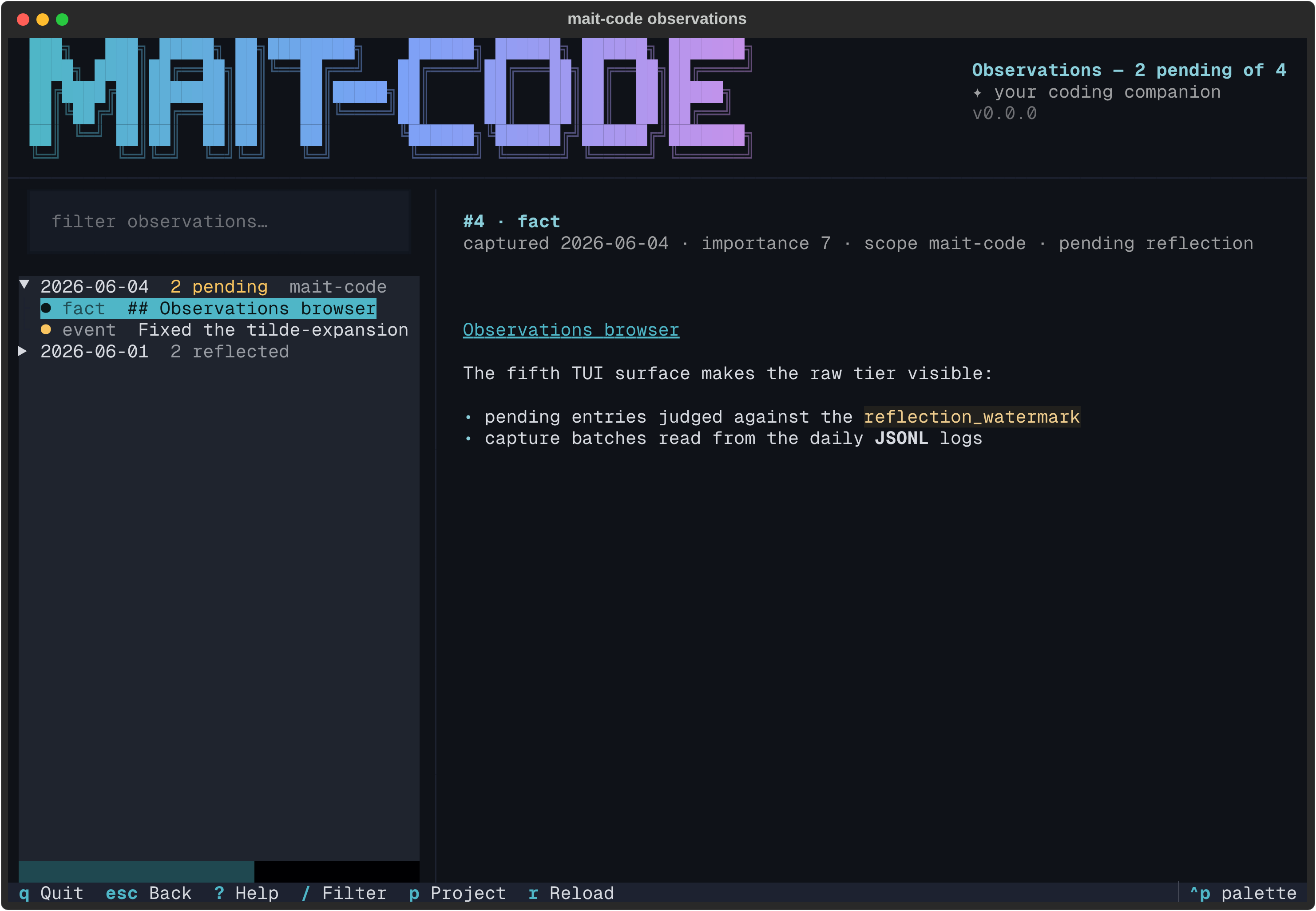Open the ^p command palette

click(x=1243, y=893)
